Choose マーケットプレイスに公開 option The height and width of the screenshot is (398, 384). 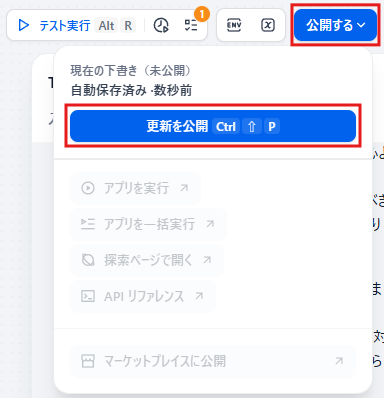click(x=213, y=361)
